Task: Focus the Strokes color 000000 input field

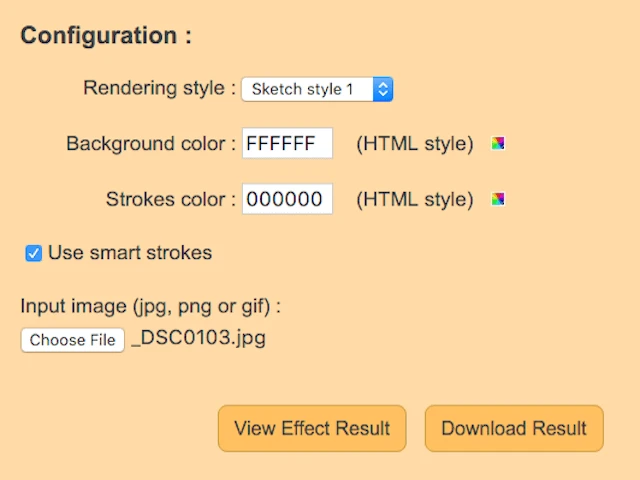Action: click(287, 199)
